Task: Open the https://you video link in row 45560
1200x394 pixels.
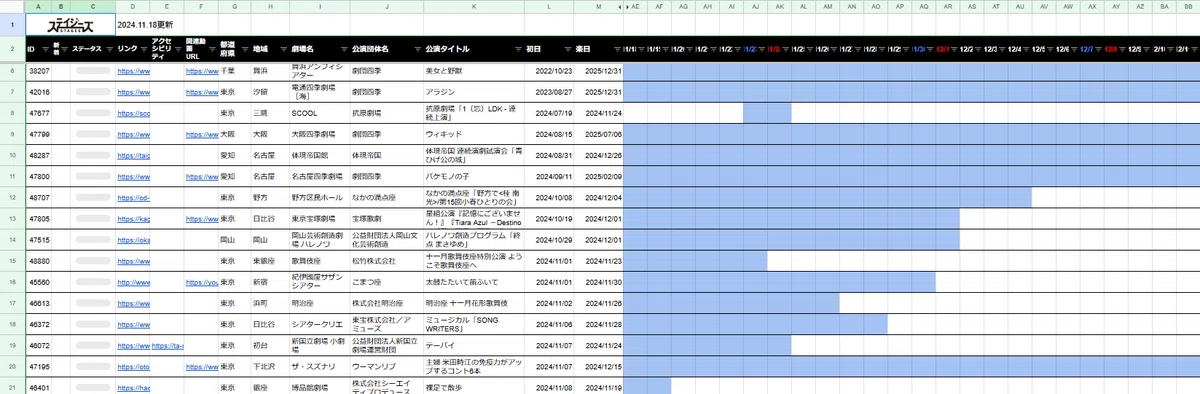Action: 201,282
